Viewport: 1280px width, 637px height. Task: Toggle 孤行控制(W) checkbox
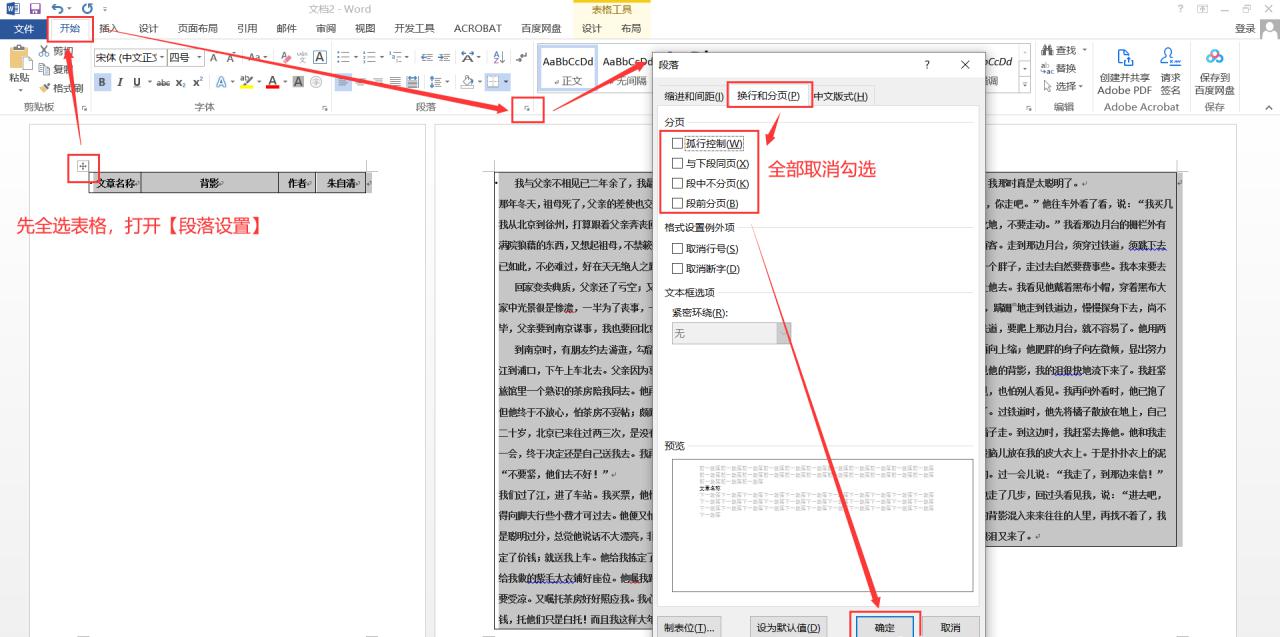click(x=677, y=144)
